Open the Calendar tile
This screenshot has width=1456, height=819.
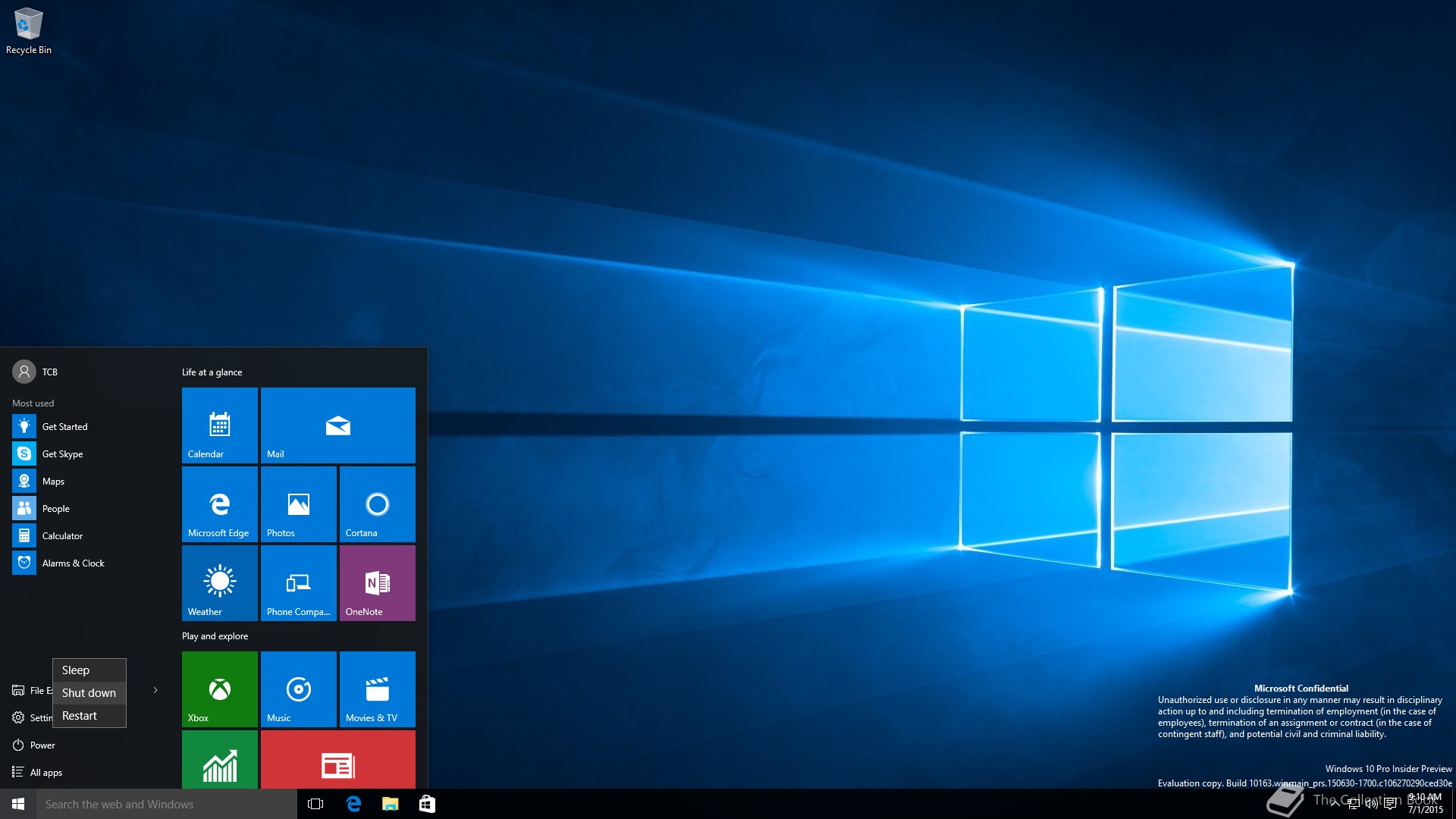pyautogui.click(x=220, y=425)
